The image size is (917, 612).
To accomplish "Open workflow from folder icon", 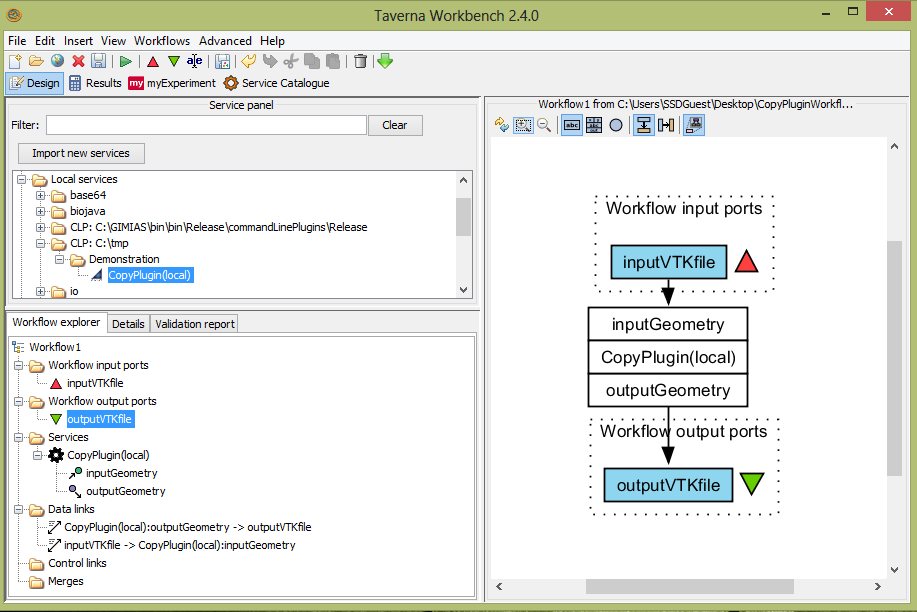I will (36, 62).
